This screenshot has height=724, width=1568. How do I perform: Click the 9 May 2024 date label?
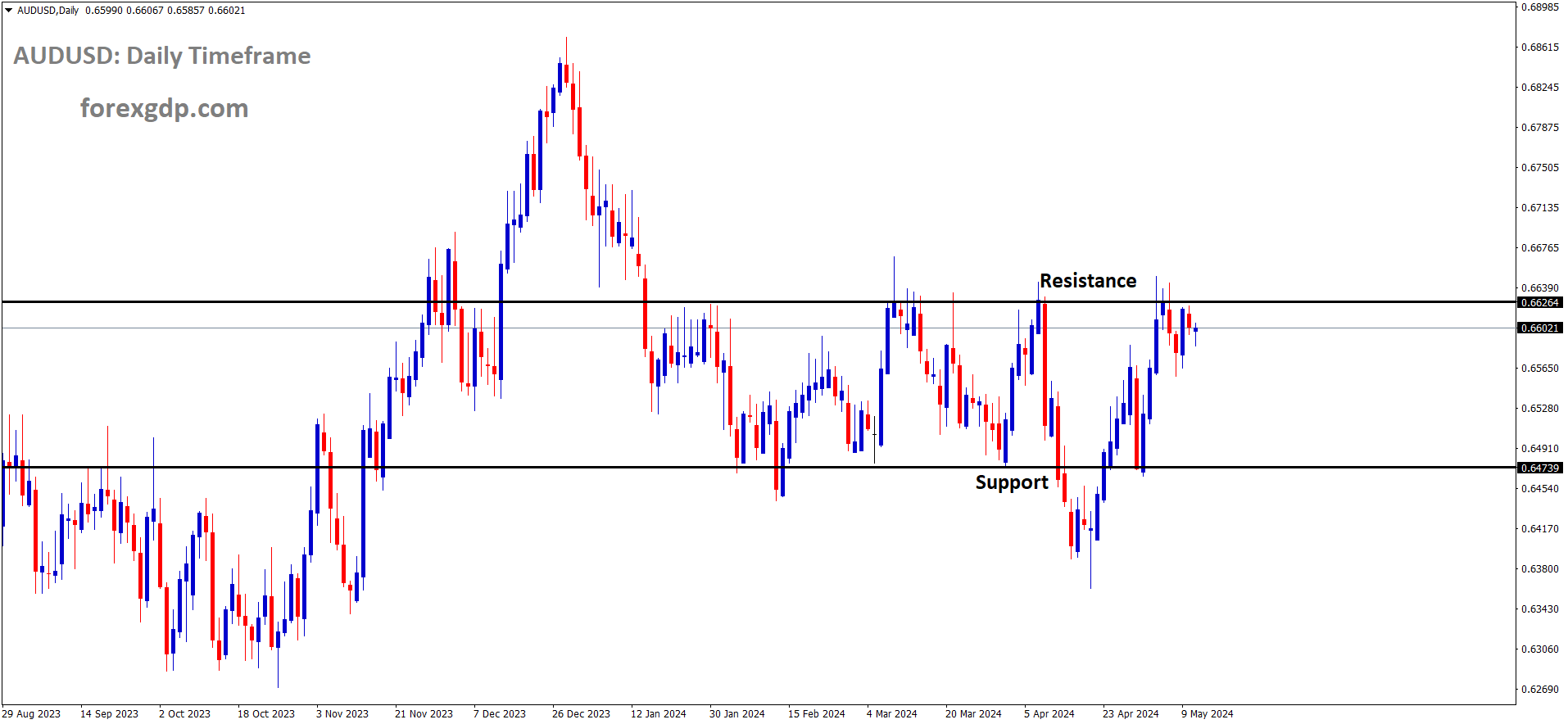1208,714
